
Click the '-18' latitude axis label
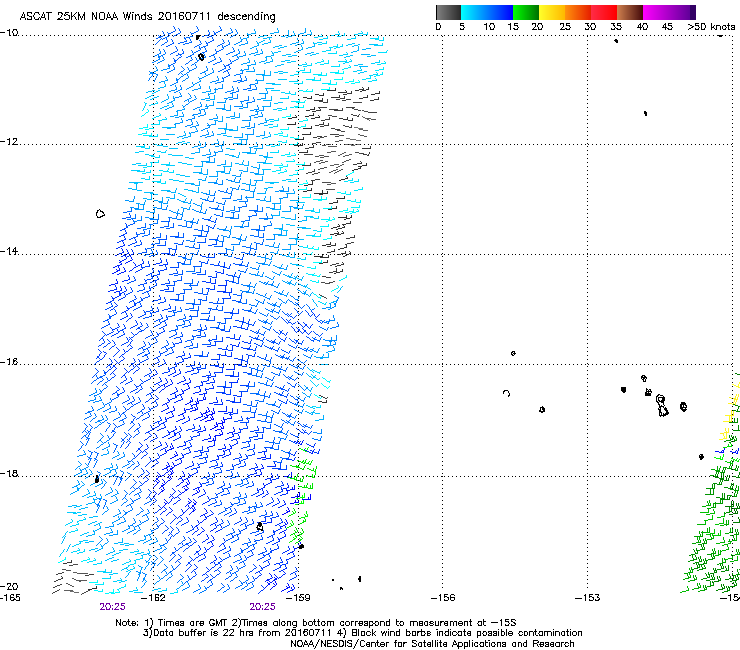9,473
